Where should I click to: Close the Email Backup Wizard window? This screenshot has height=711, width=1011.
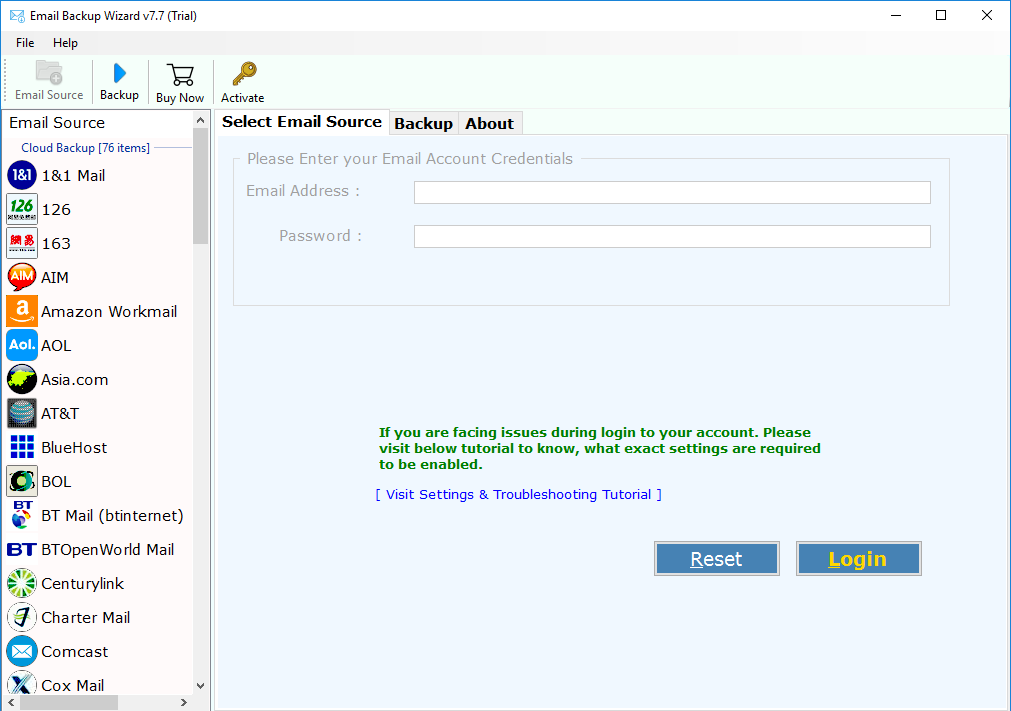tap(987, 15)
